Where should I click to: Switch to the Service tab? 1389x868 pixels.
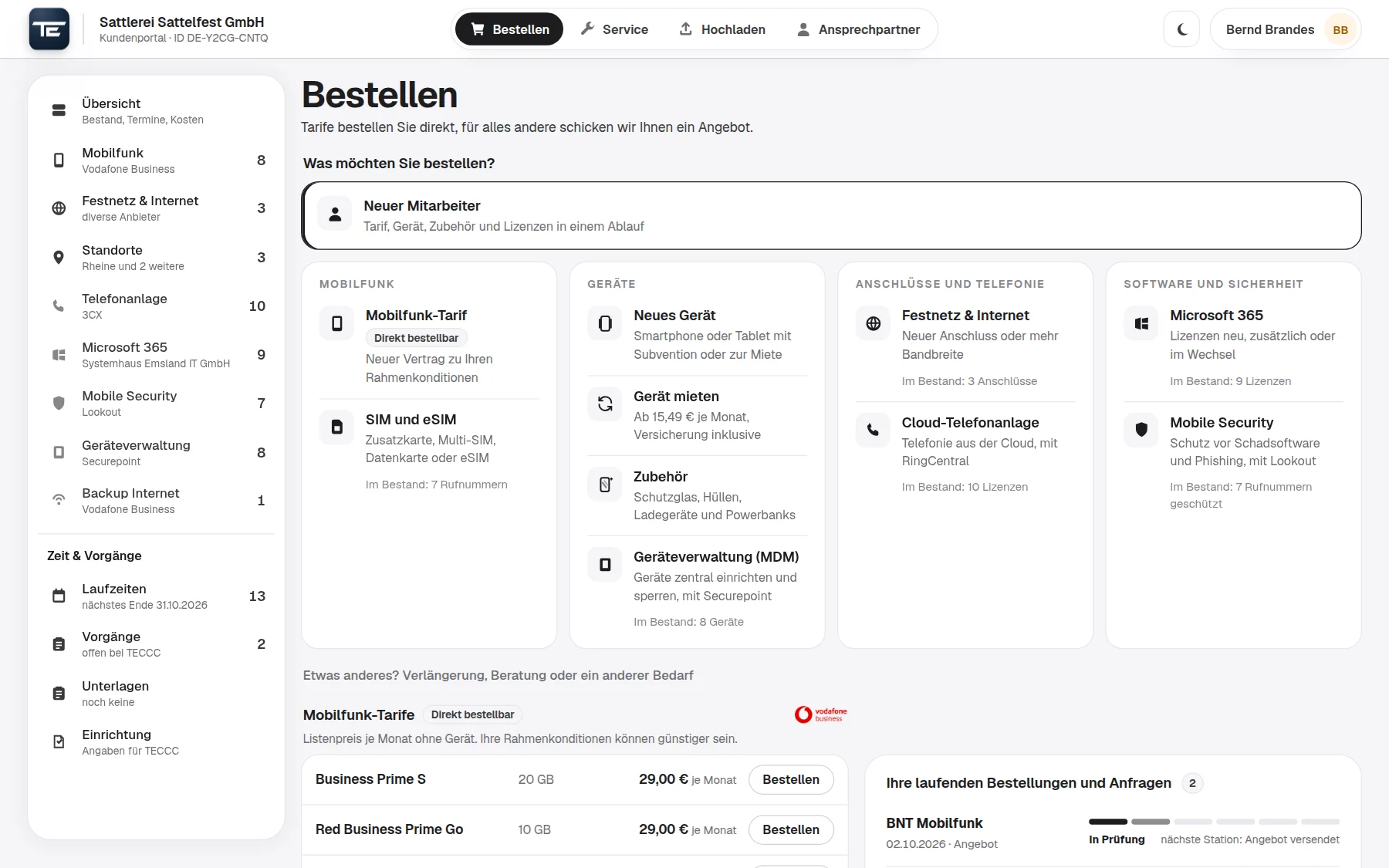tap(614, 29)
